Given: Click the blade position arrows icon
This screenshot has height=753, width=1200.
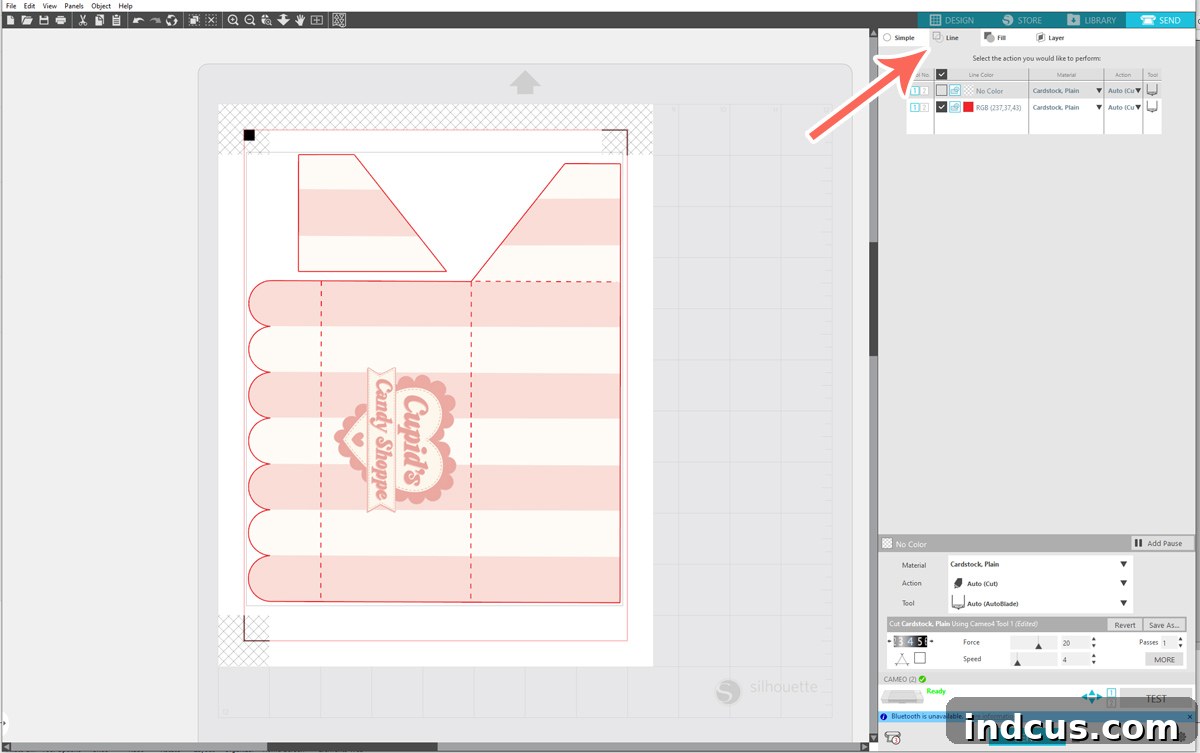Looking at the screenshot, I should 1091,697.
